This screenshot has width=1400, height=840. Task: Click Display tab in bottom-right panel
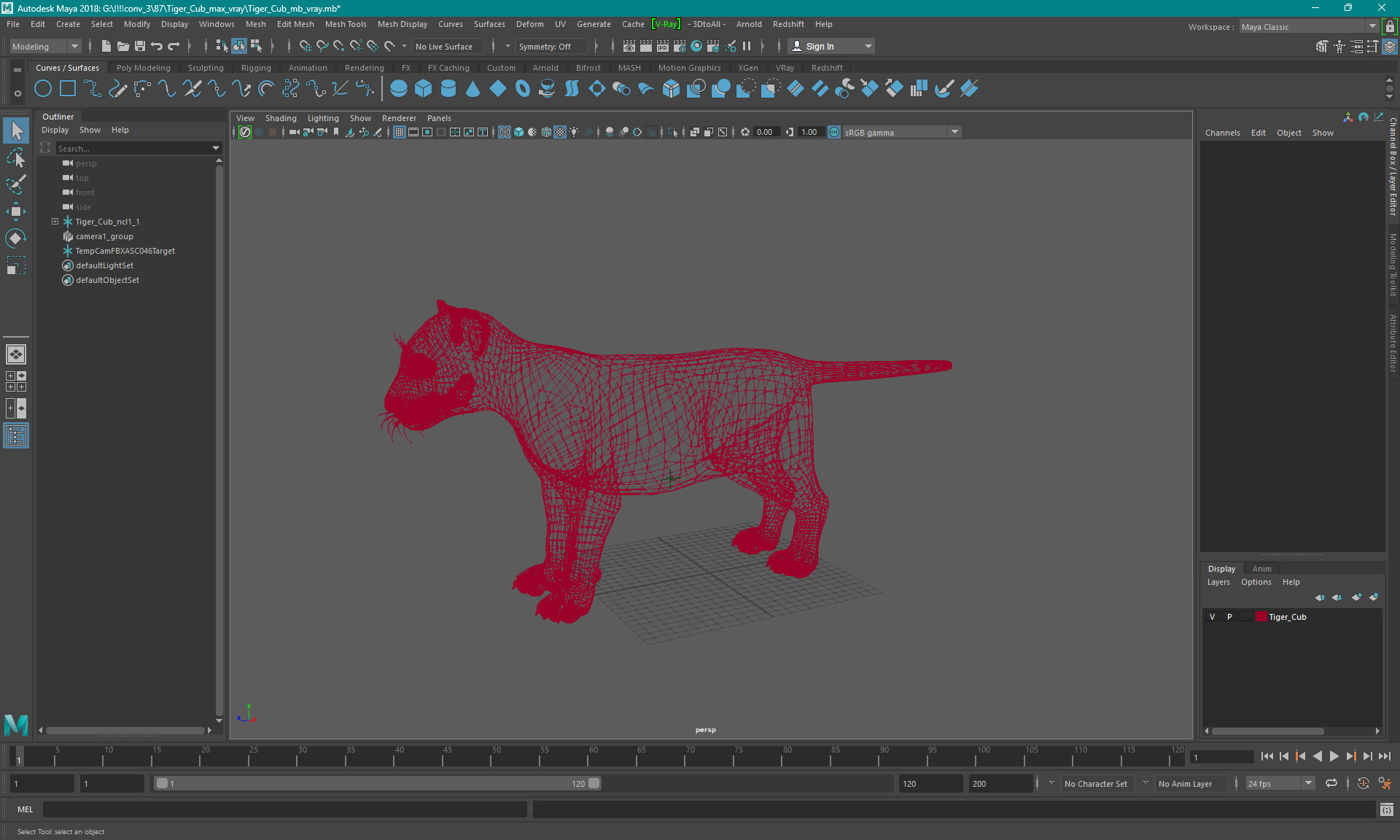(x=1222, y=567)
